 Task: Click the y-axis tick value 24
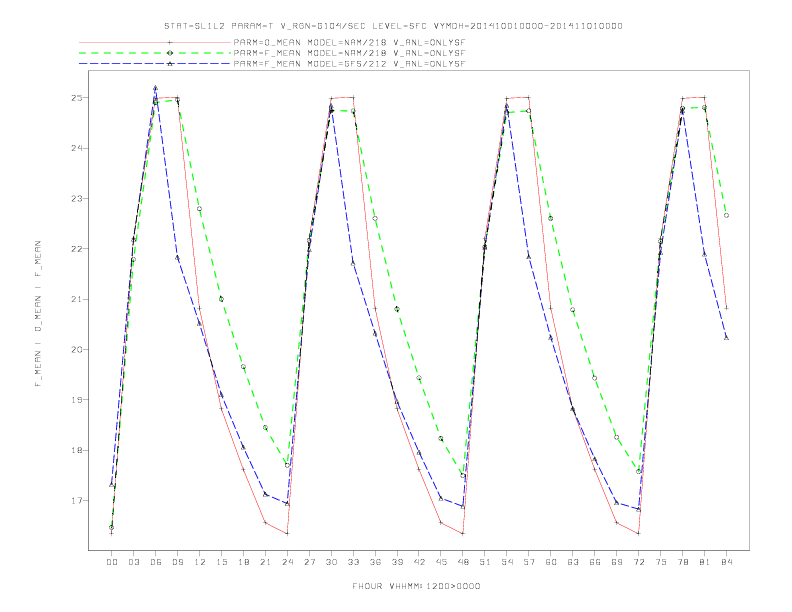coord(77,148)
